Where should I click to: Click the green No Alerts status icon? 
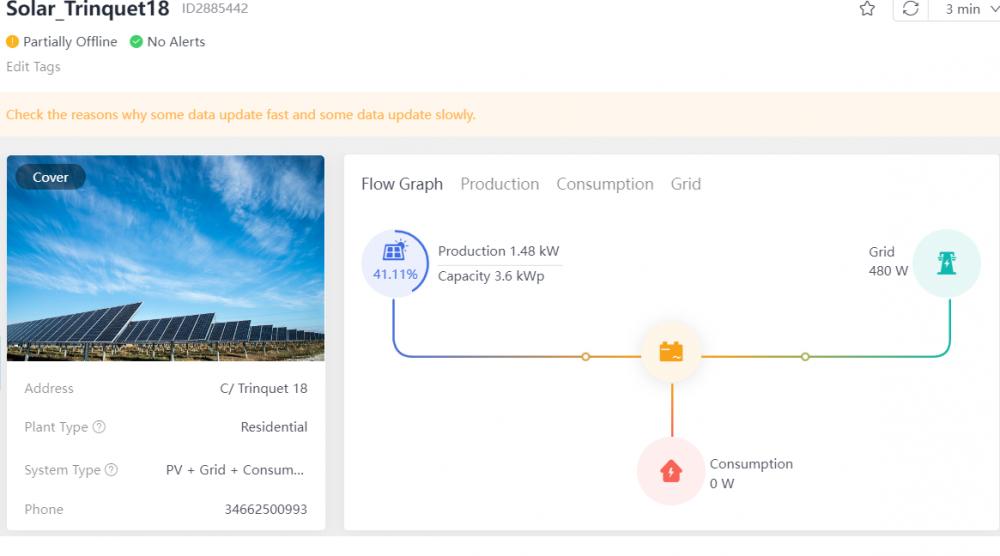pyautogui.click(x=136, y=42)
